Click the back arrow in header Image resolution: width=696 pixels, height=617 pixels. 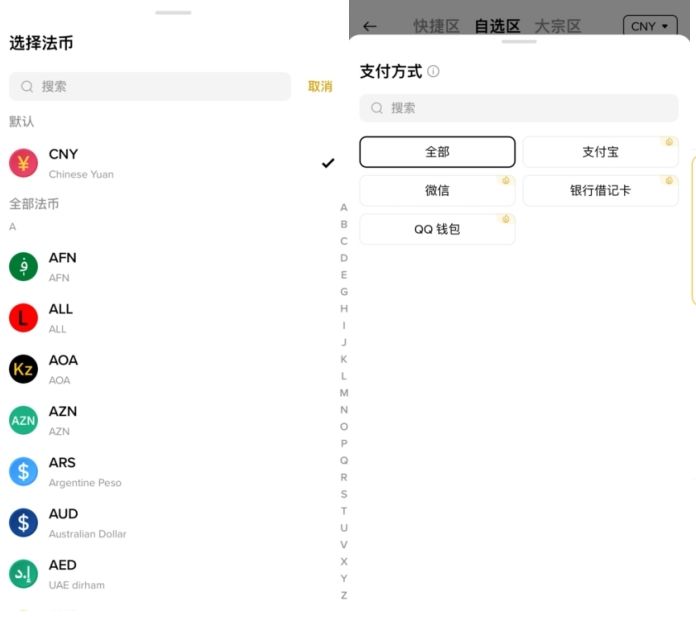click(x=370, y=26)
